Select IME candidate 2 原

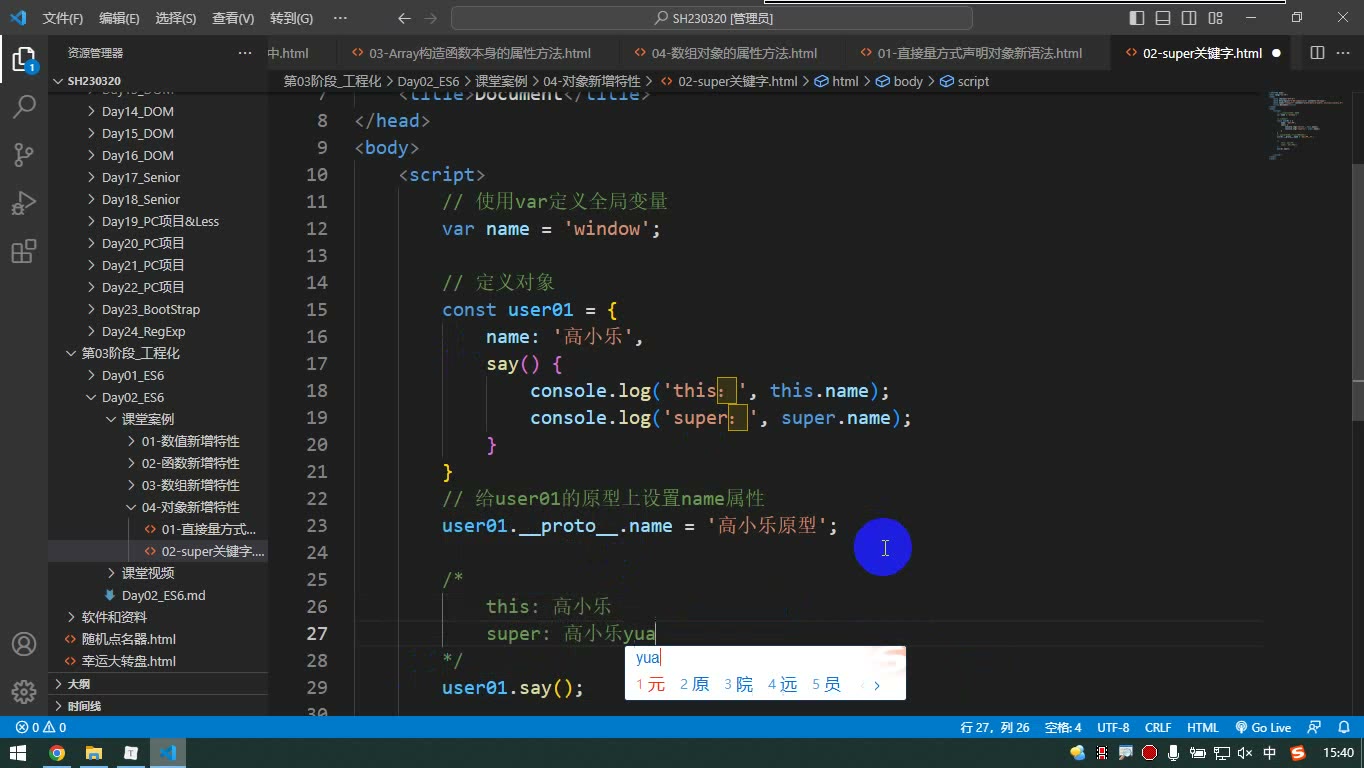[694, 685]
